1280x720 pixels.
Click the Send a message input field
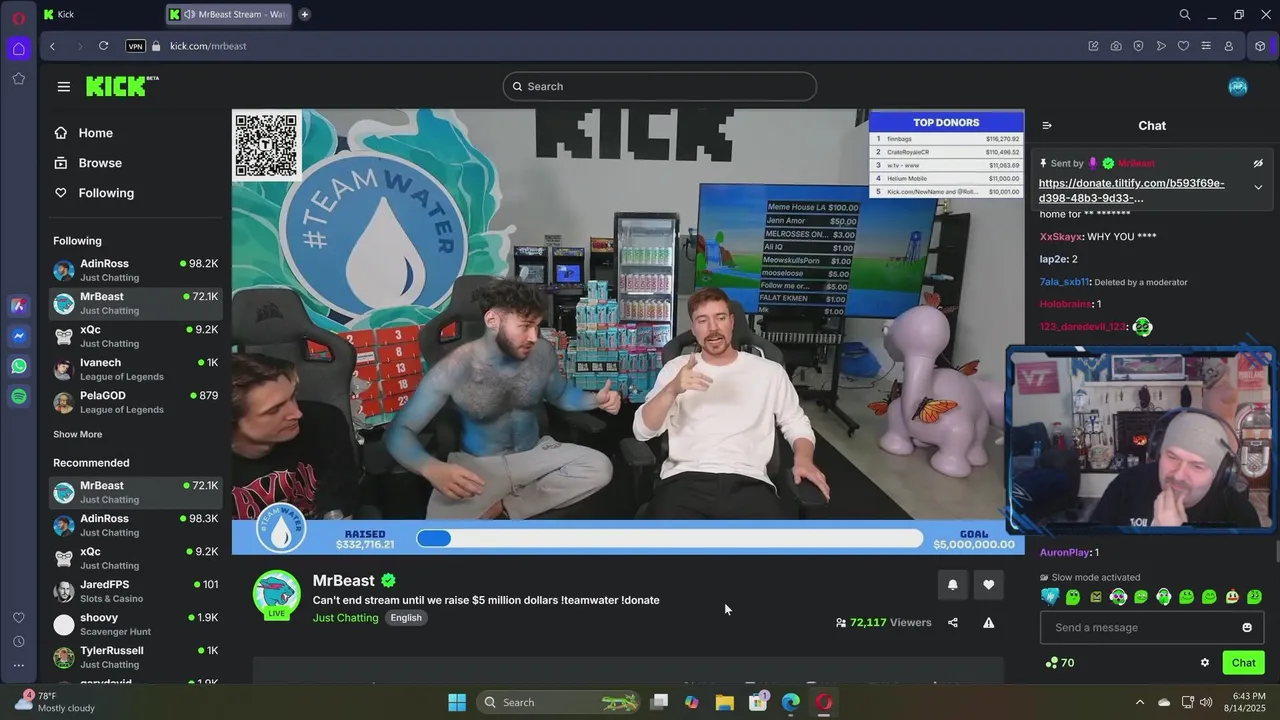click(x=1152, y=628)
